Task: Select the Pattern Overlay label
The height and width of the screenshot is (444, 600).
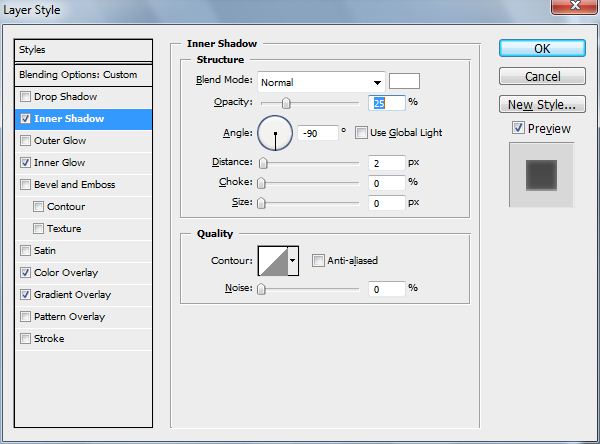Action: click(69, 317)
